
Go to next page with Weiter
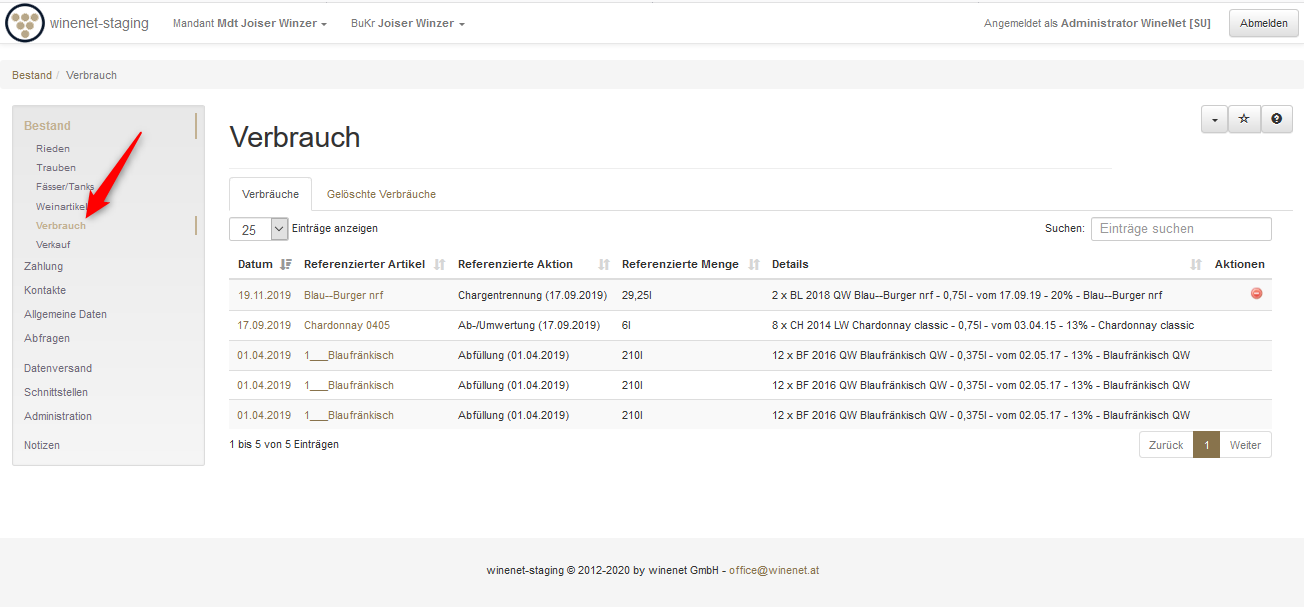[1245, 445]
